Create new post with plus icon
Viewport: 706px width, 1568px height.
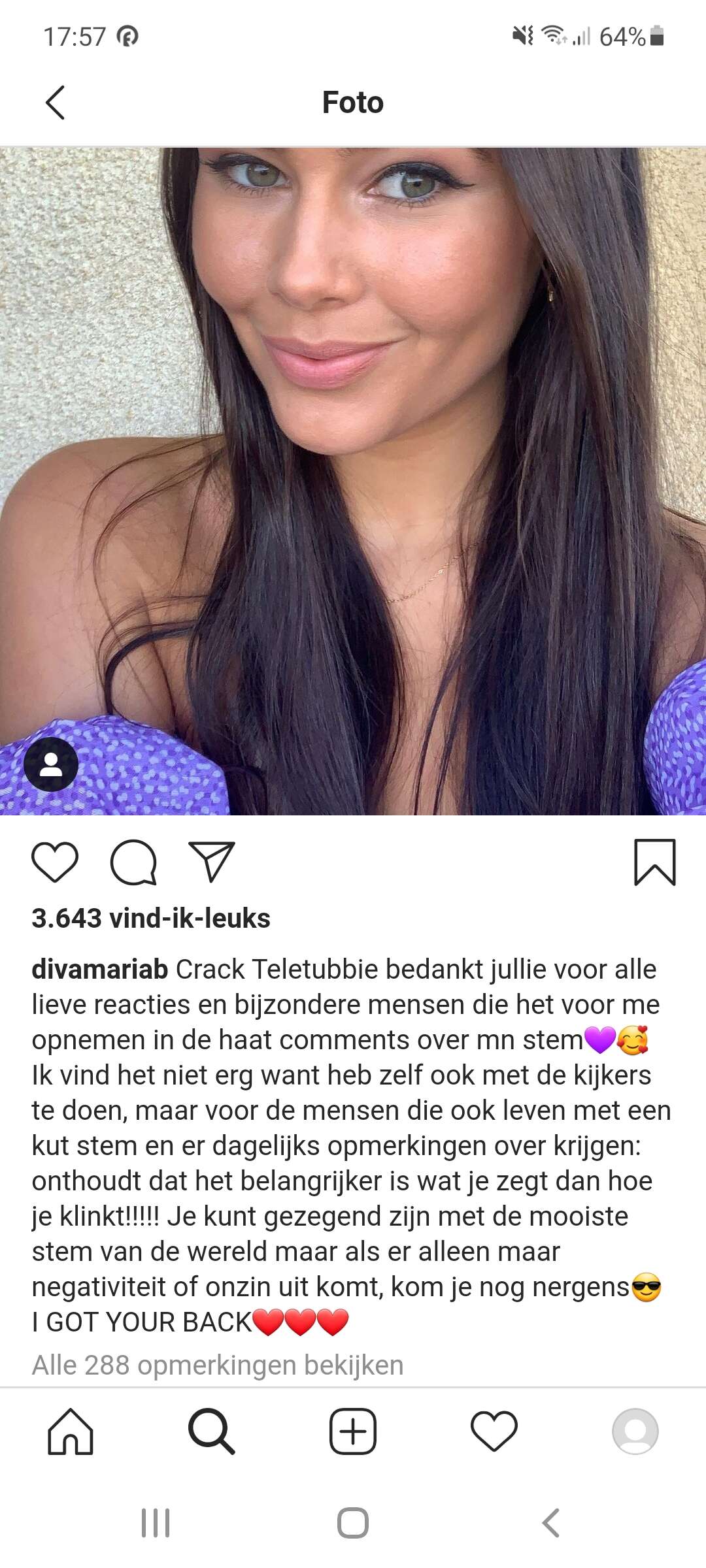coord(353,1431)
